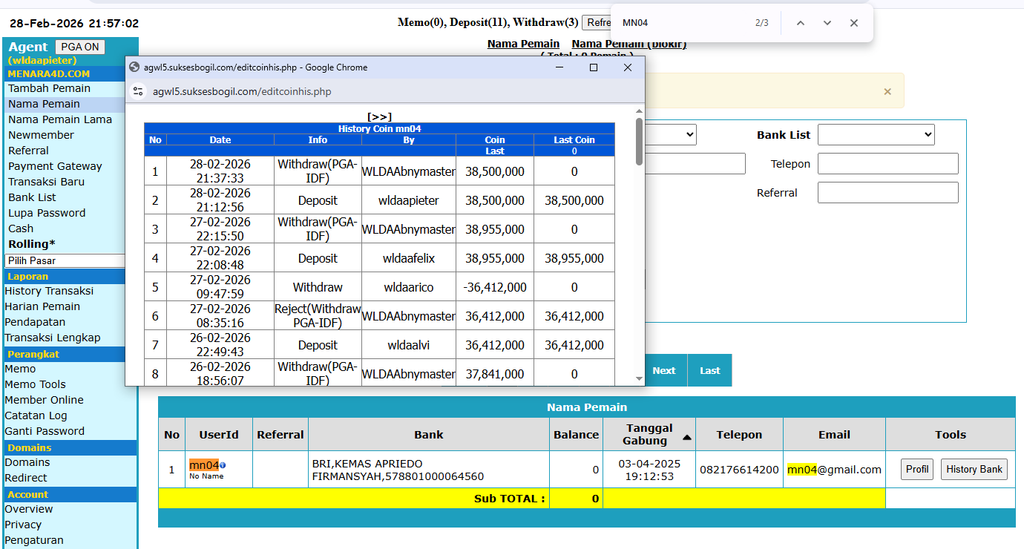Click the wldaafelix cell in history
This screenshot has width=1024, height=549.
click(409, 259)
